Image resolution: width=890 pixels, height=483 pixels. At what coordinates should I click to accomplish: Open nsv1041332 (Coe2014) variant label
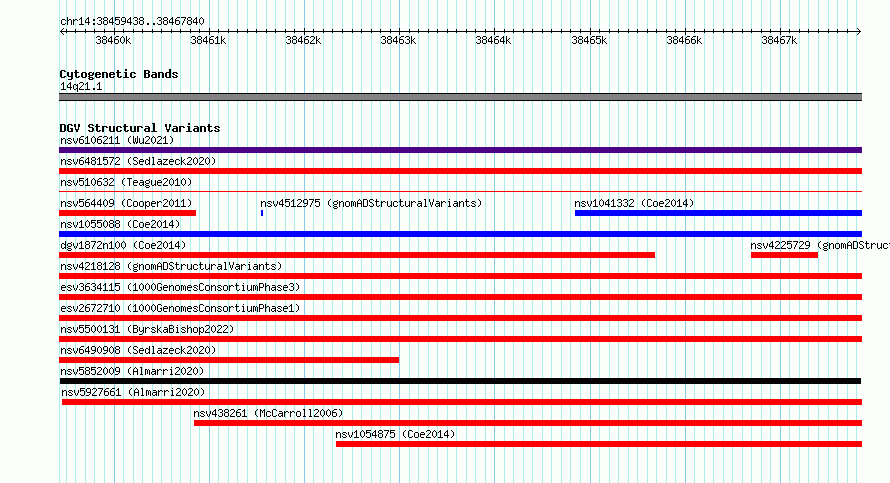coord(634,203)
